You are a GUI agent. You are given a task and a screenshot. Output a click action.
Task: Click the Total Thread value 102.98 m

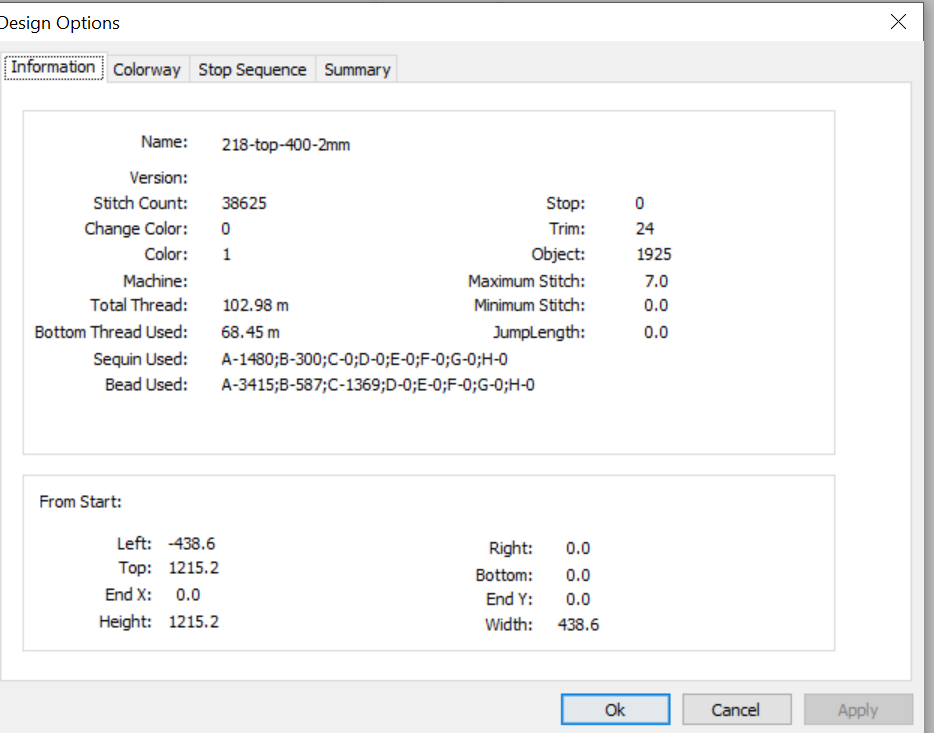(x=256, y=305)
